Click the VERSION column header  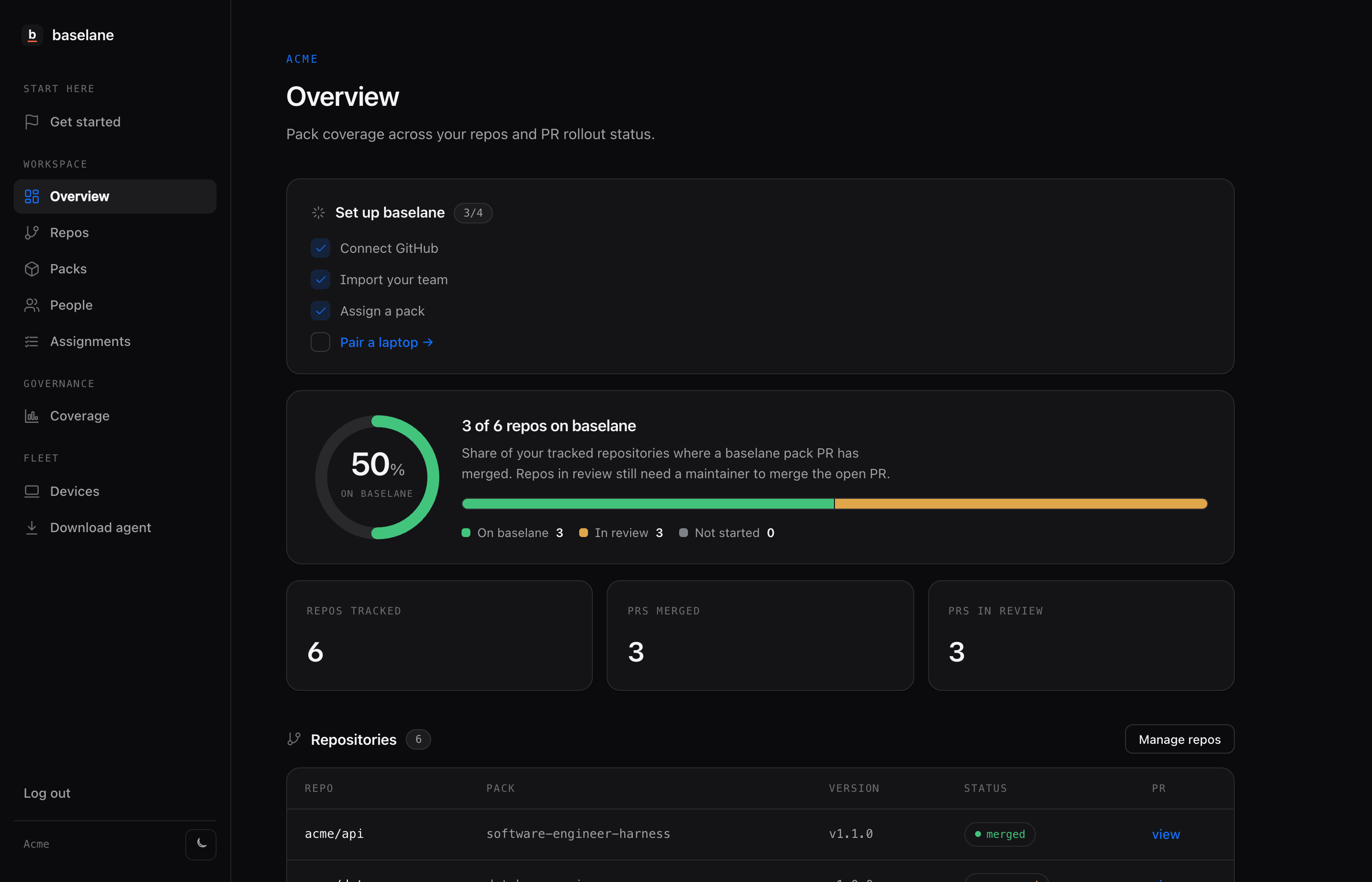[854, 788]
